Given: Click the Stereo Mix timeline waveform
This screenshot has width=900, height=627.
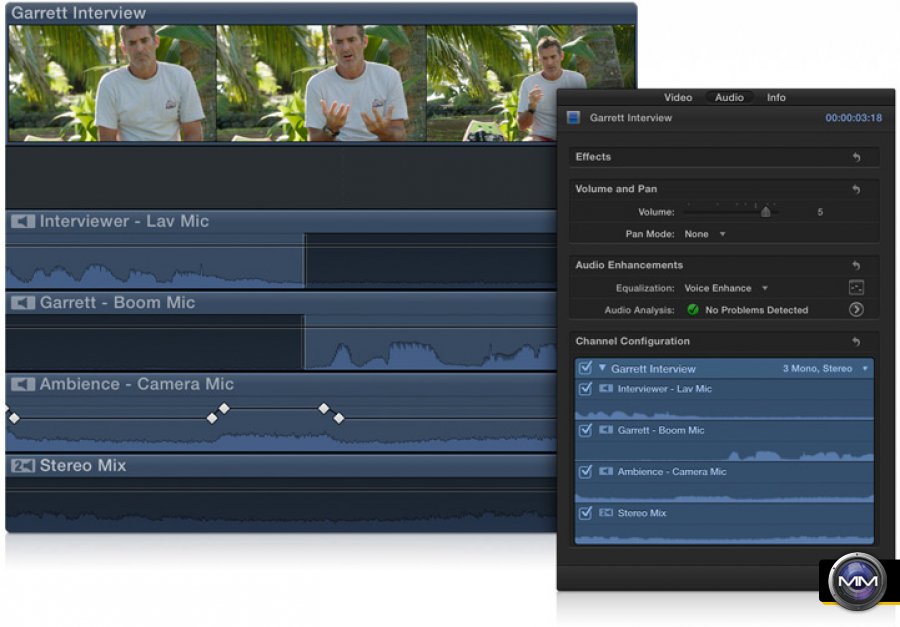Looking at the screenshot, I should [x=281, y=505].
